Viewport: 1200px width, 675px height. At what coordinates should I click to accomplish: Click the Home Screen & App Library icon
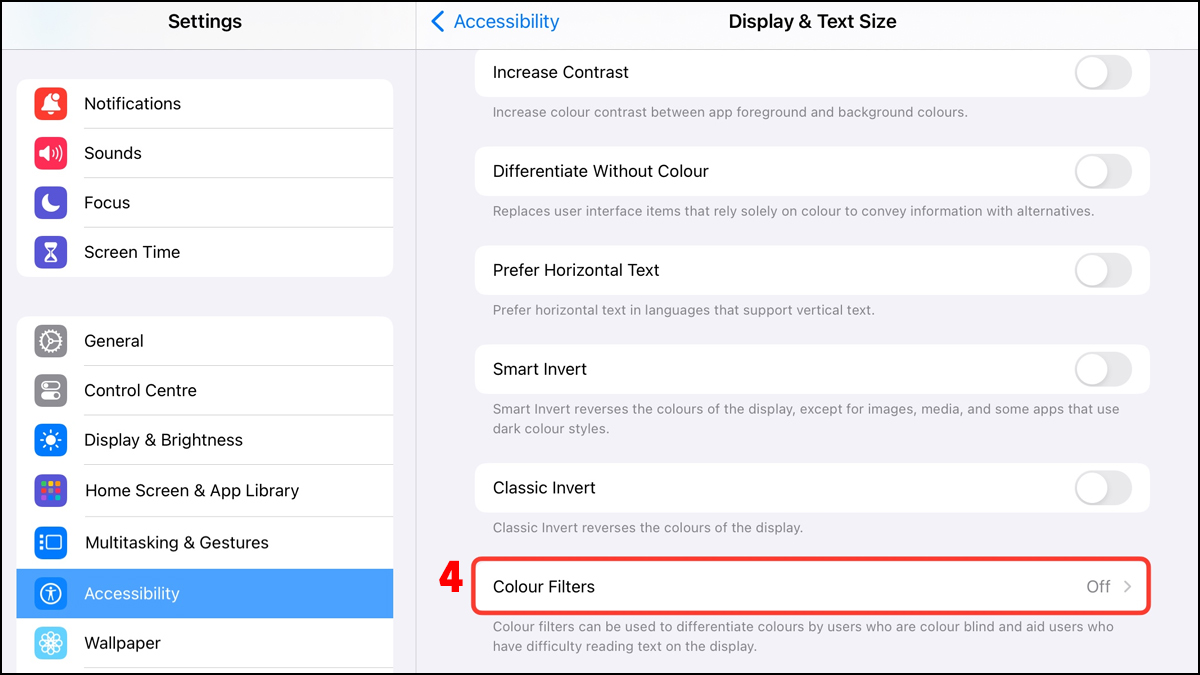point(51,491)
